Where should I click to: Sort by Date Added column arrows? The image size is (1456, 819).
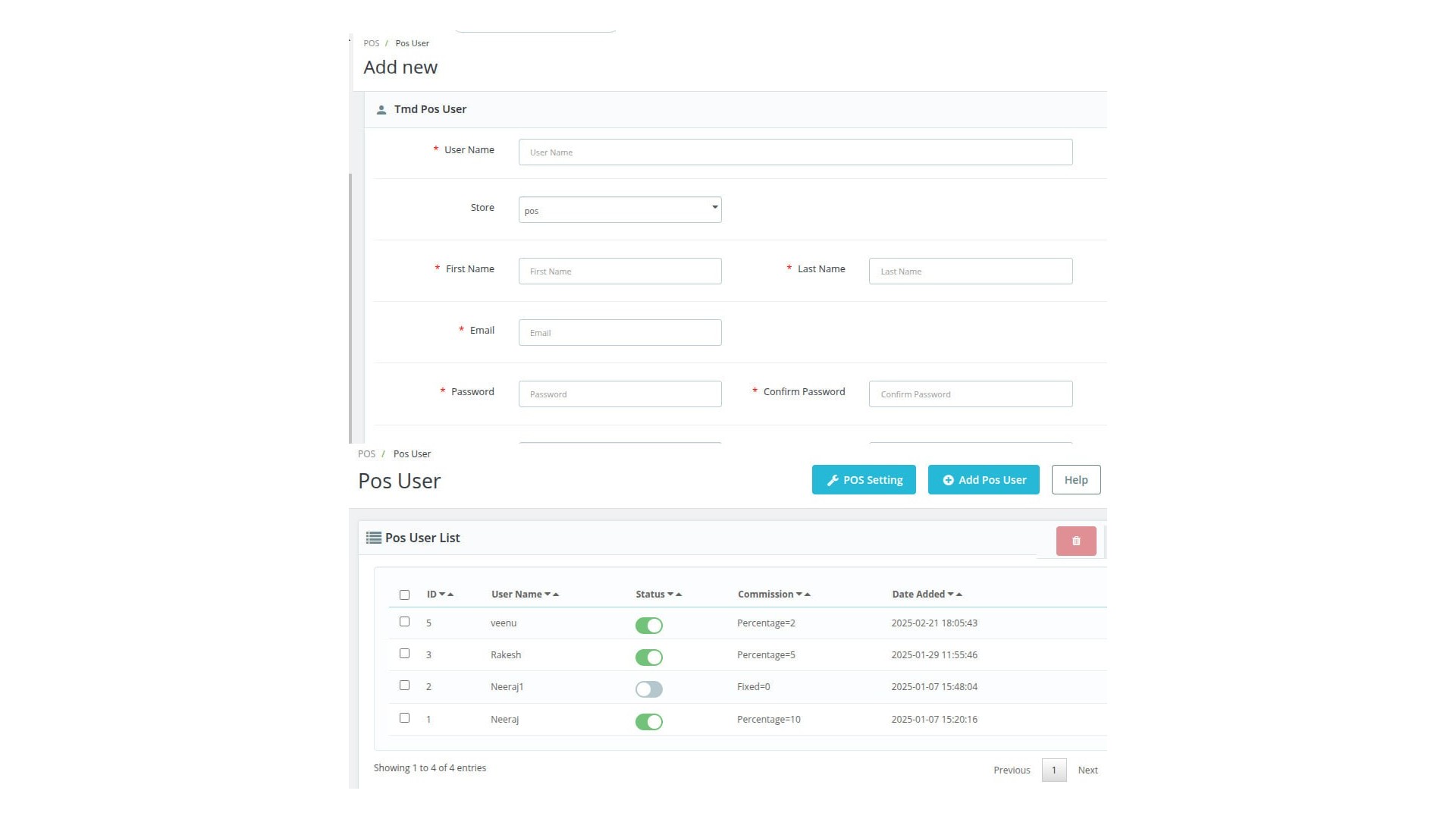tap(955, 595)
